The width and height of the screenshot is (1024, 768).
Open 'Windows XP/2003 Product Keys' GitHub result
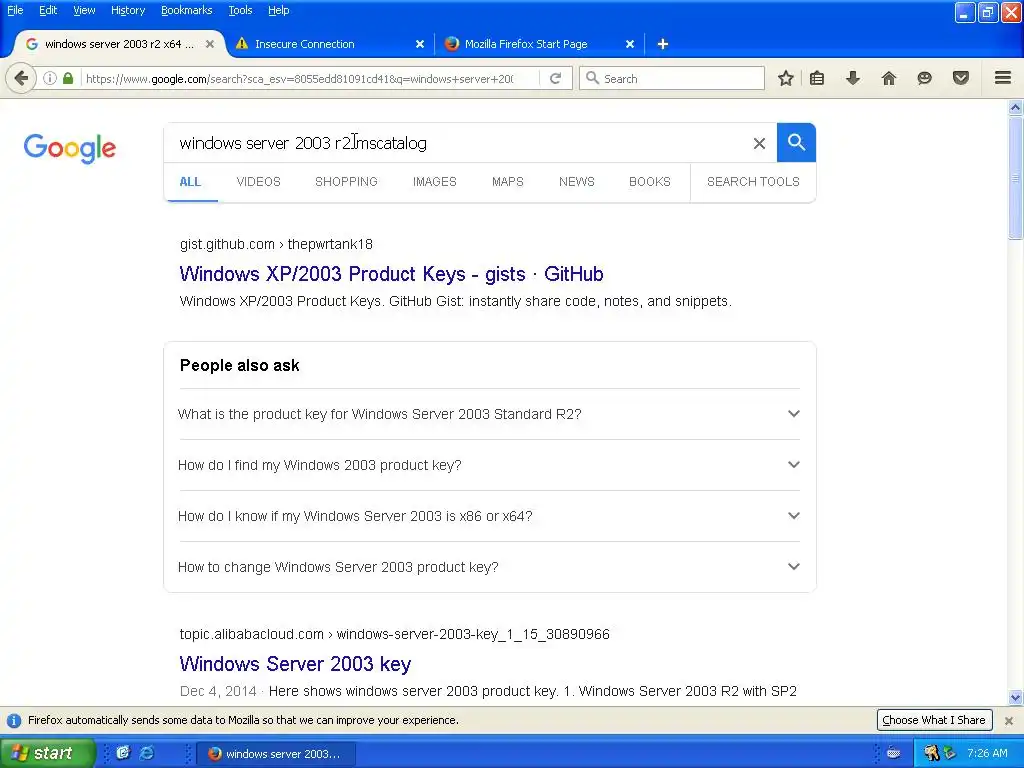coord(391,274)
